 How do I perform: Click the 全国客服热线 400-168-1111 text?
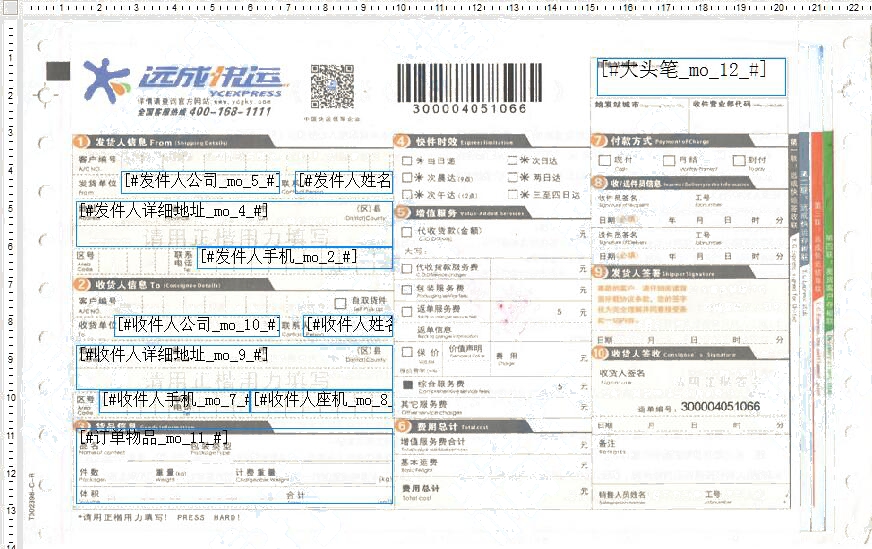pyautogui.click(x=205, y=112)
